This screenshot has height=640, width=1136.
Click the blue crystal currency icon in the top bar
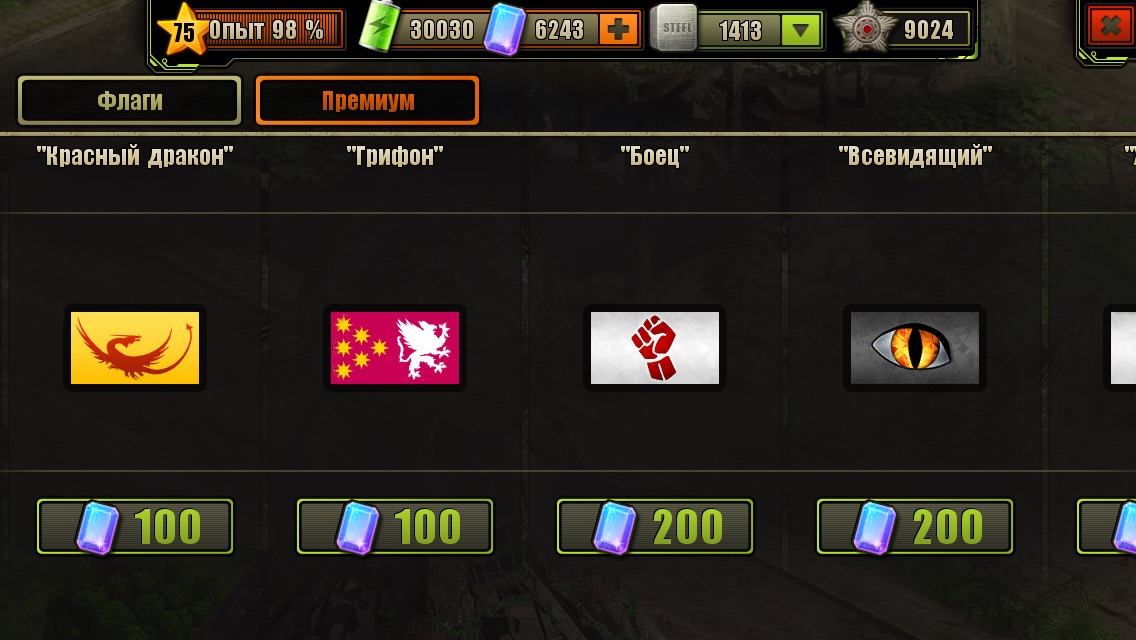504,29
